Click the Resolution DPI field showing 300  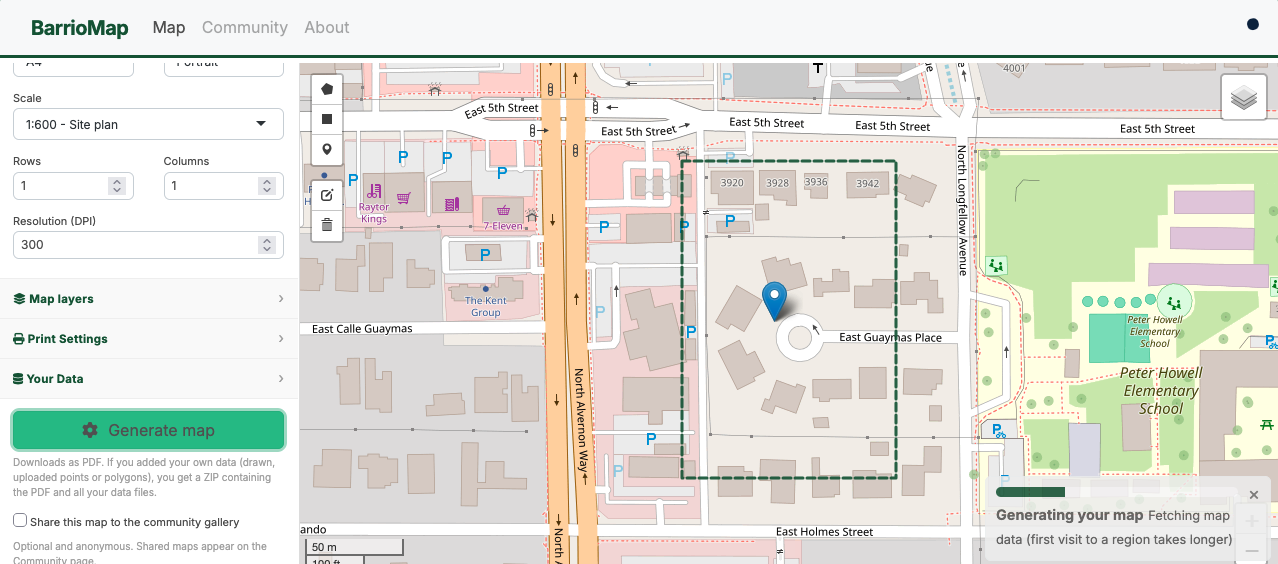pyautogui.click(x=148, y=245)
